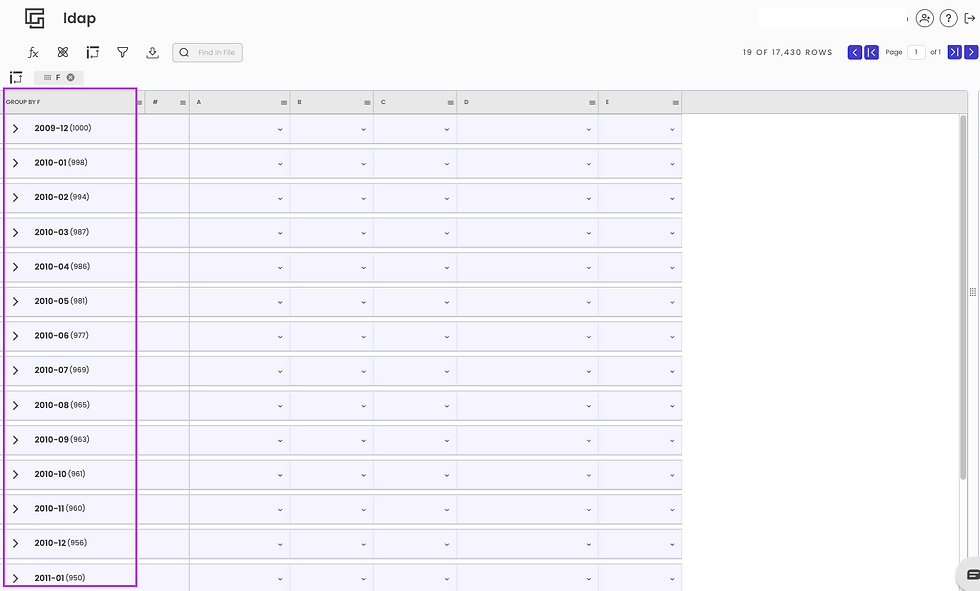This screenshot has height=591, width=980.
Task: Open the GROUP BY F column menu
Action: (x=139, y=102)
